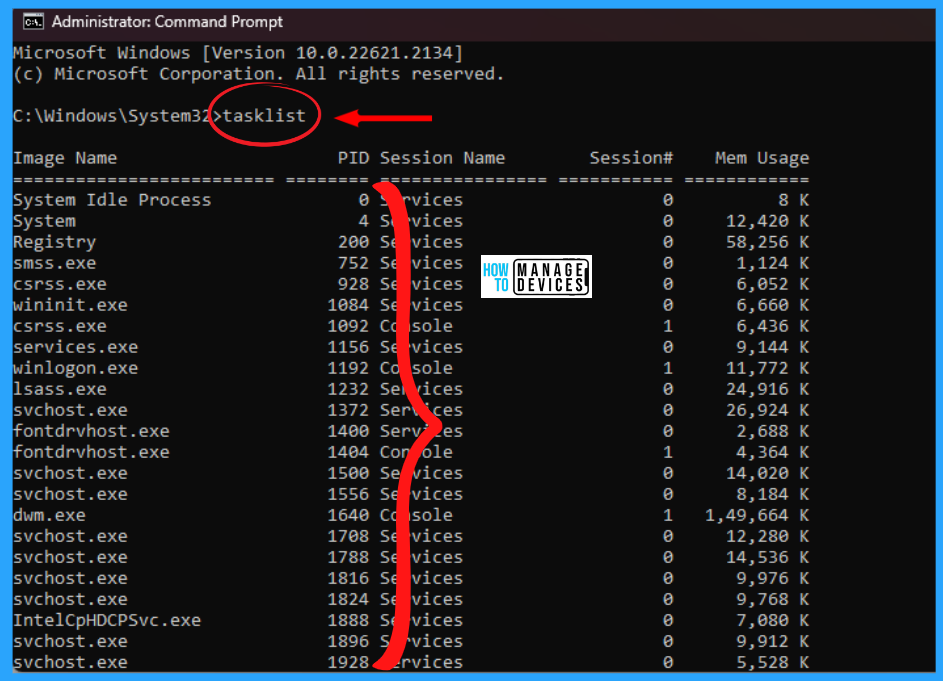The height and width of the screenshot is (681, 943).
Task: Click the wininit.exe process name
Action: point(70,305)
